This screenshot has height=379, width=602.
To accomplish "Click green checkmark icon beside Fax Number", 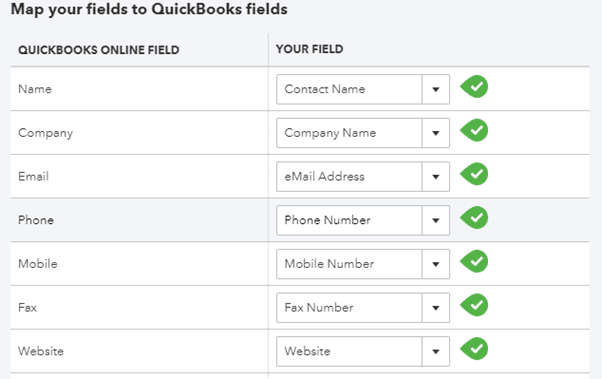I will coord(474,305).
